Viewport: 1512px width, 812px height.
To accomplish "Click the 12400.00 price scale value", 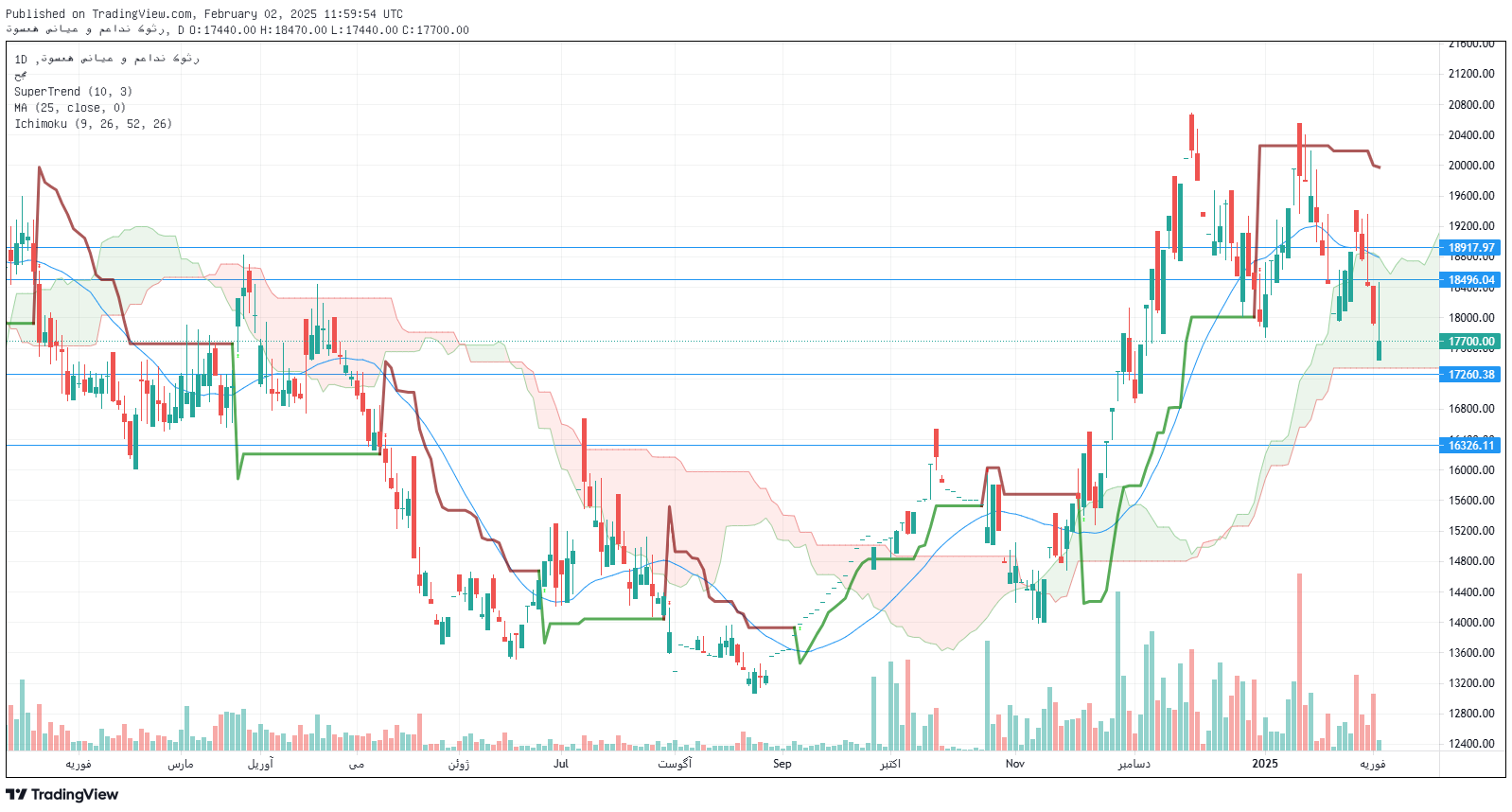I will [x=1471, y=744].
